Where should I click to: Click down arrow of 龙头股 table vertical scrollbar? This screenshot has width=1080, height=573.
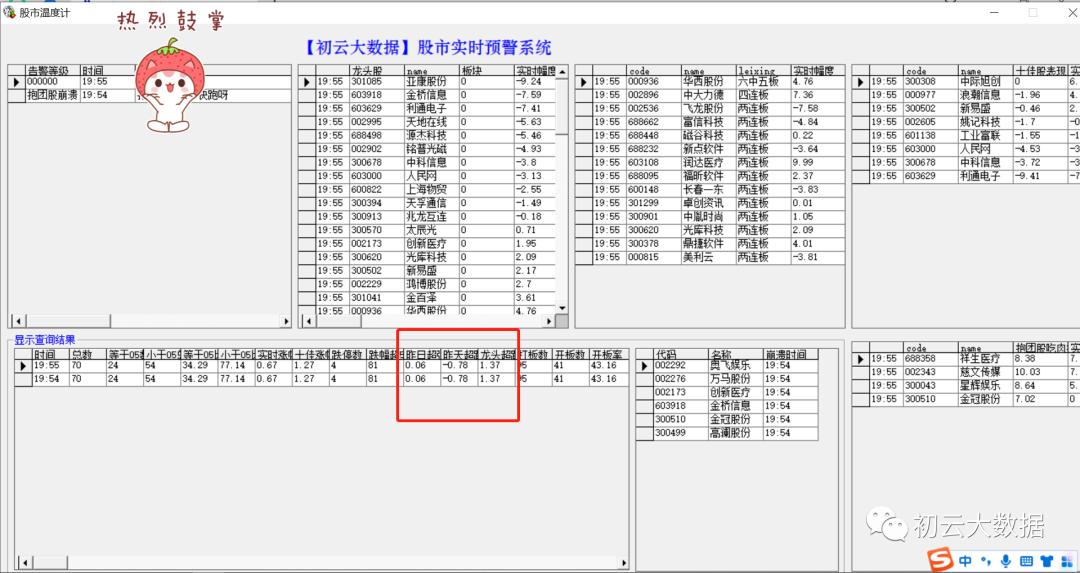click(x=562, y=308)
